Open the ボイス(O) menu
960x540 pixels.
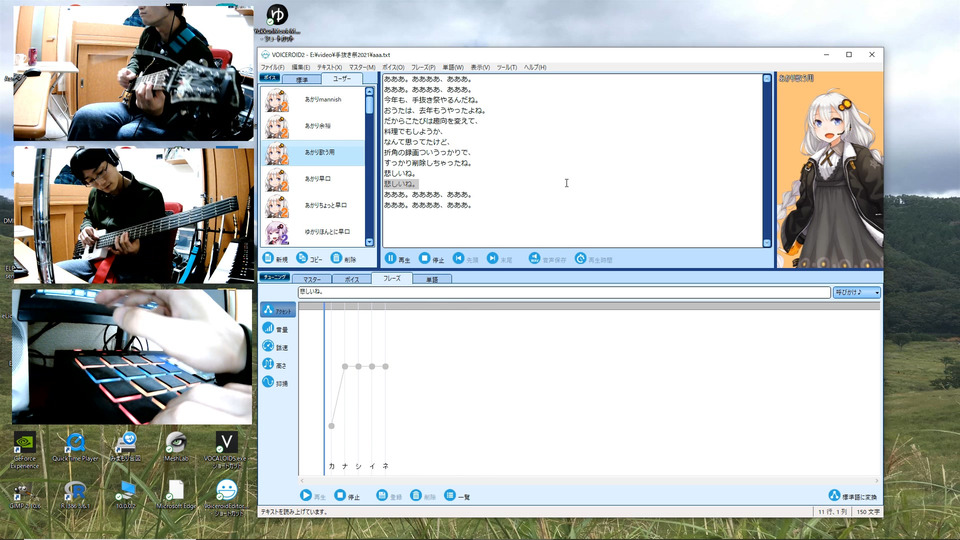point(394,67)
